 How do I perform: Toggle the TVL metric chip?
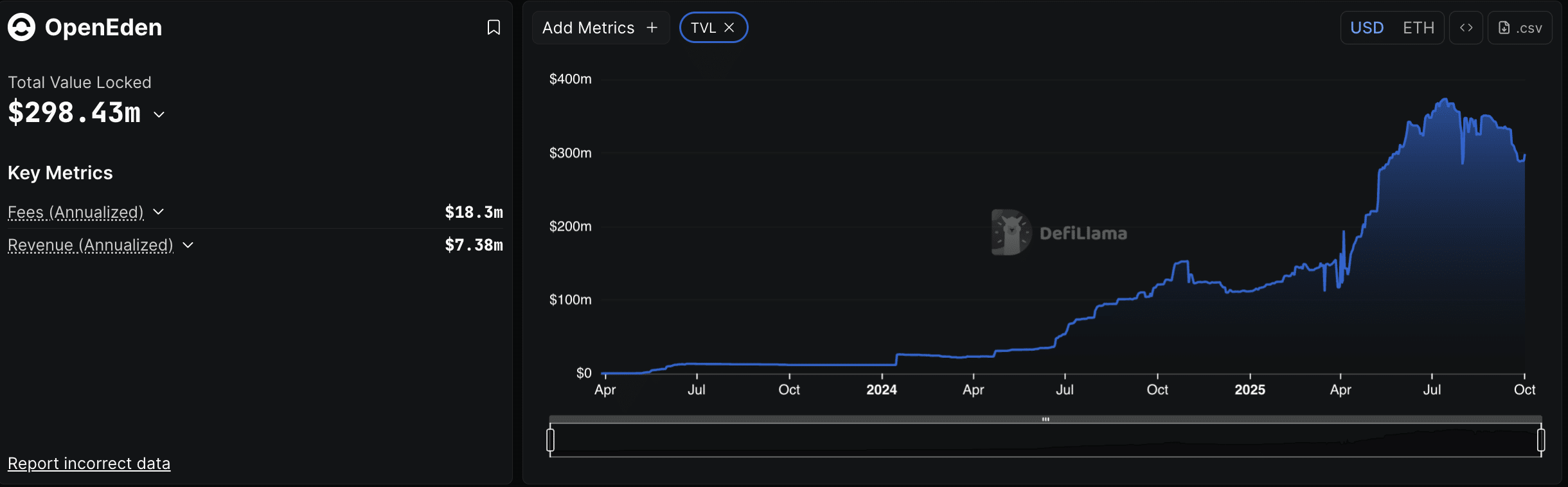(703, 28)
